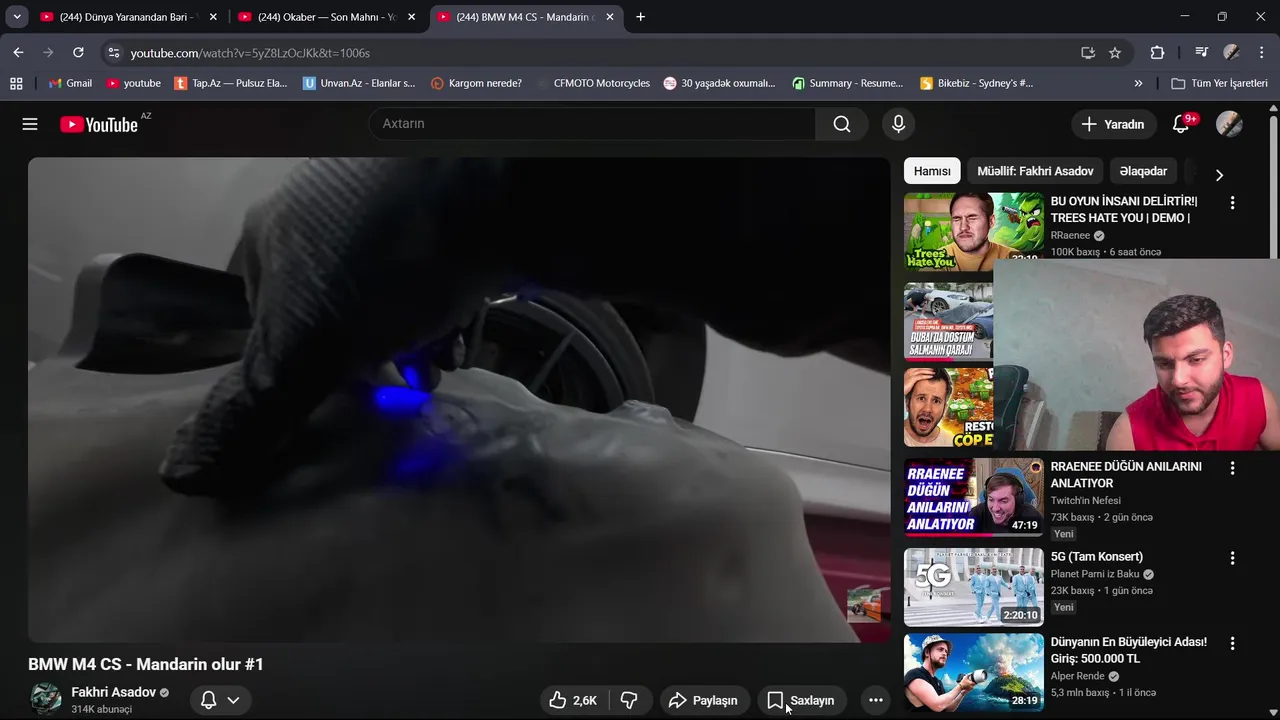Open the 30 yaşadək oxumalı bookmark
Screen dimensions: 1280x720
tap(719, 83)
